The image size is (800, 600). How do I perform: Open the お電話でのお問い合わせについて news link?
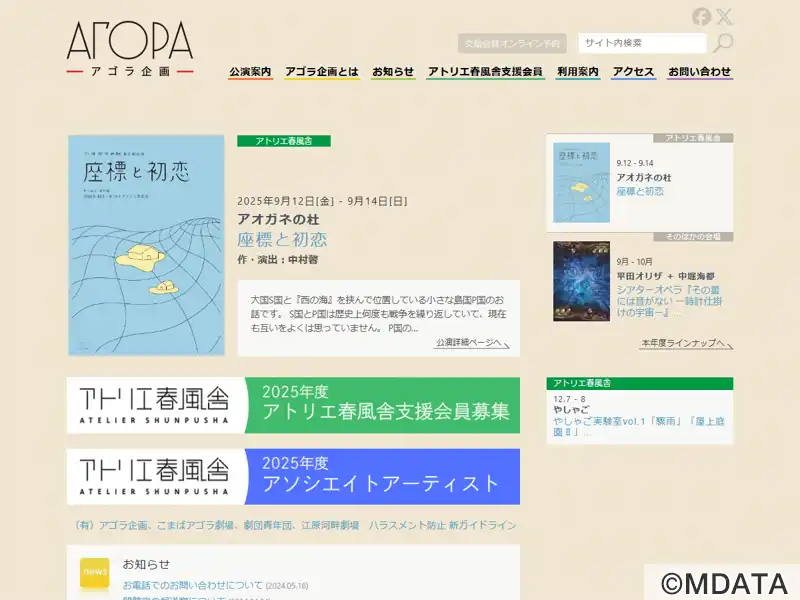[193, 585]
